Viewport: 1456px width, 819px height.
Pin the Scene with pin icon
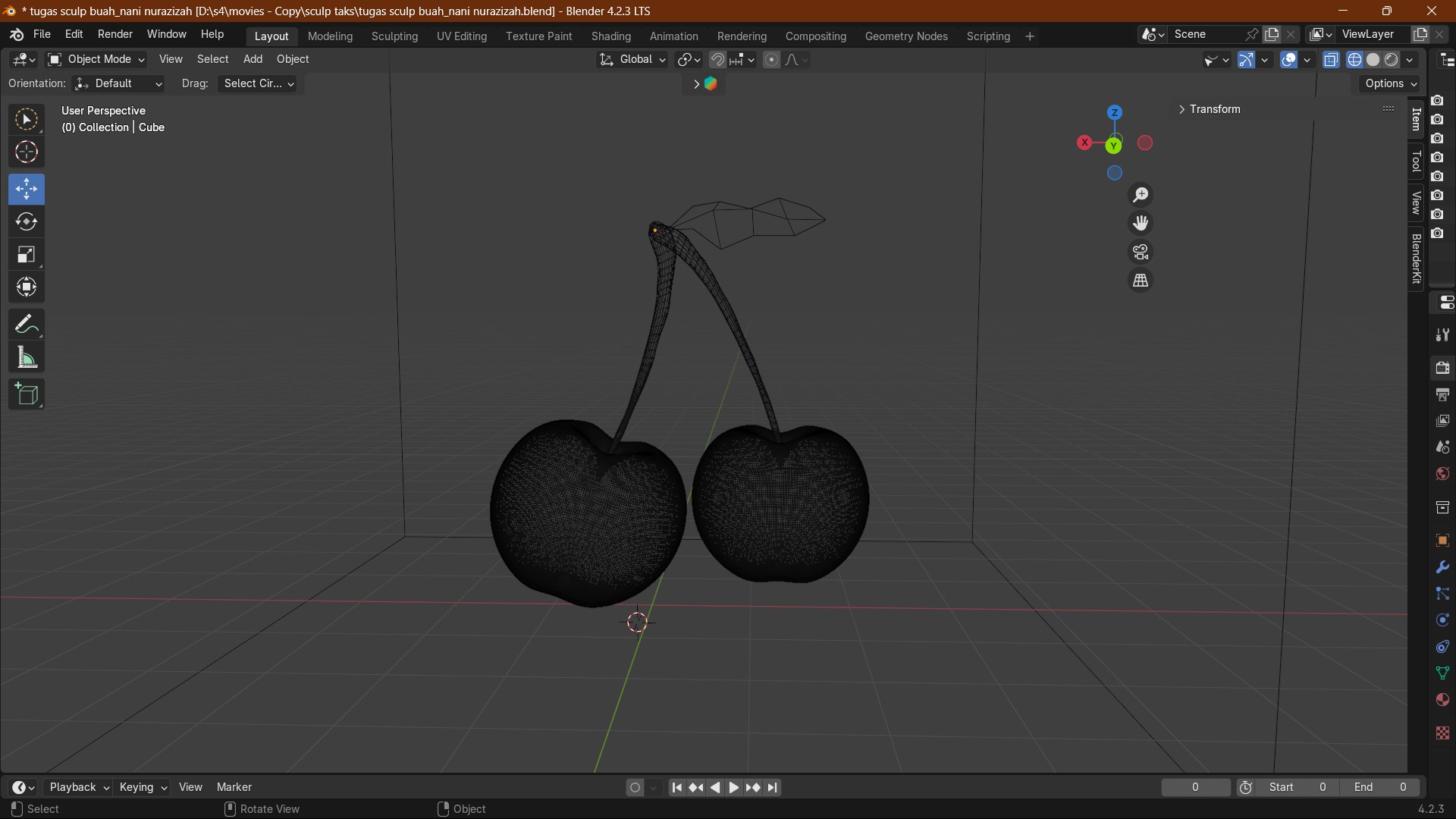(1252, 34)
